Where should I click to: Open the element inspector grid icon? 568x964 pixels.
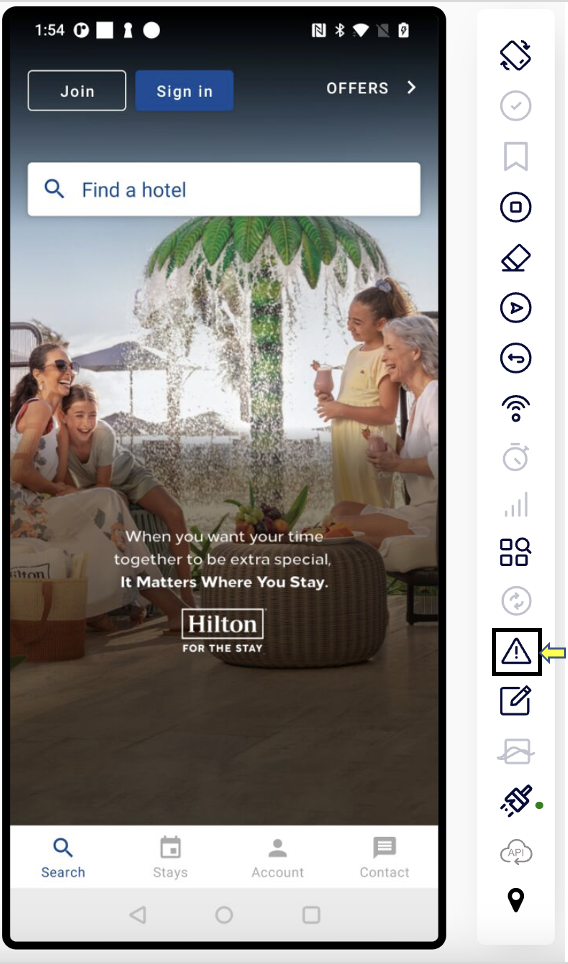(516, 551)
